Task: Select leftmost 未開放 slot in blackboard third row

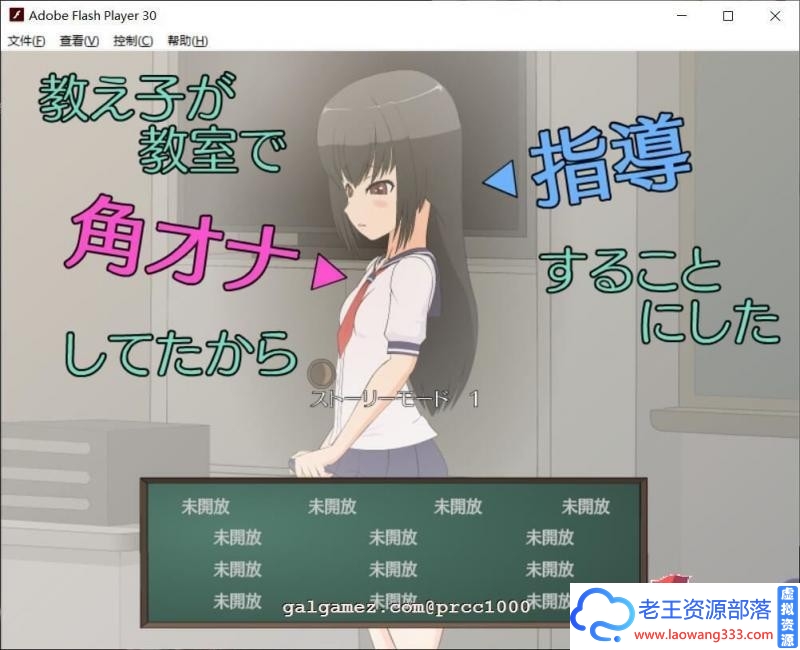Action: tap(237, 569)
